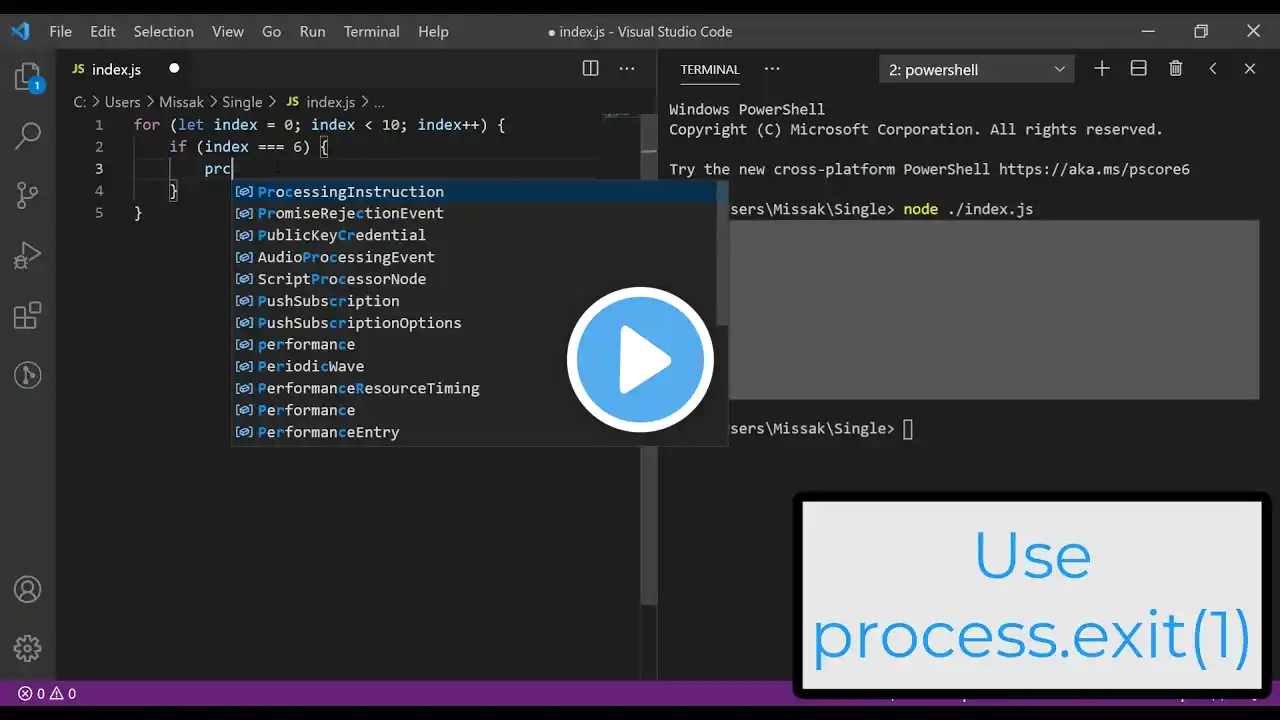Image resolution: width=1280 pixels, height=720 pixels.
Task: Open editor More Actions ellipsis
Action: coord(627,69)
